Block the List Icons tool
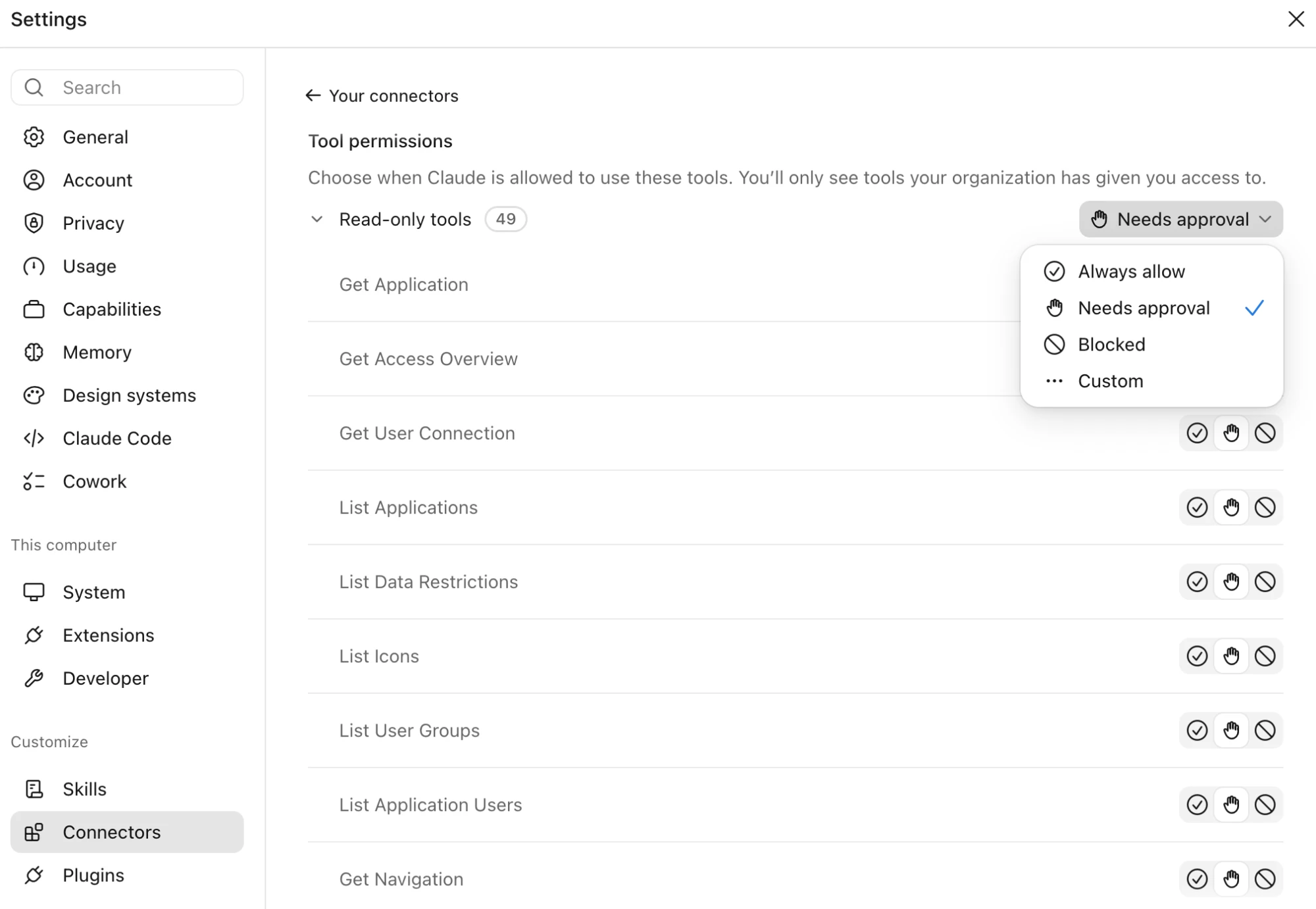The image size is (1316, 909). coord(1265,656)
